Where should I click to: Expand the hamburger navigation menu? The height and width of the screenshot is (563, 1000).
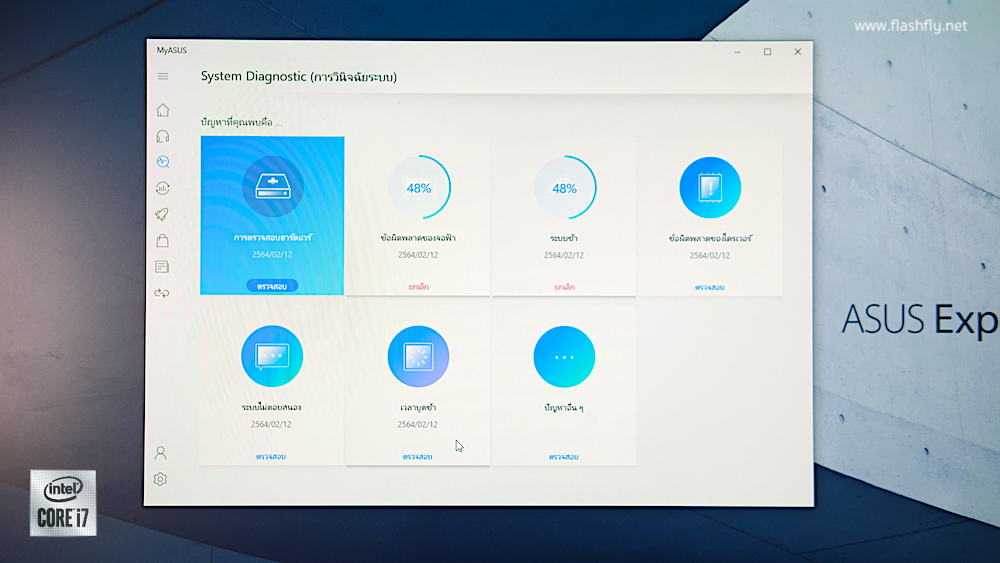163,77
